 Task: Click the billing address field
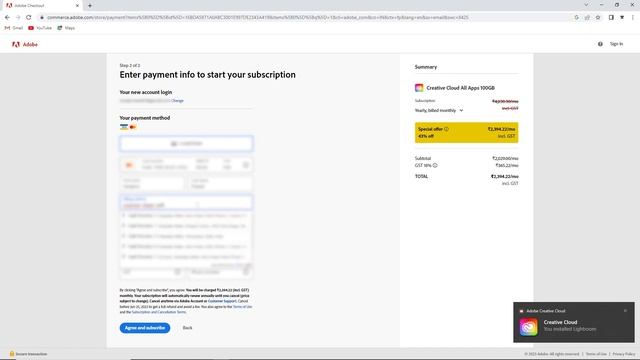pos(186,202)
